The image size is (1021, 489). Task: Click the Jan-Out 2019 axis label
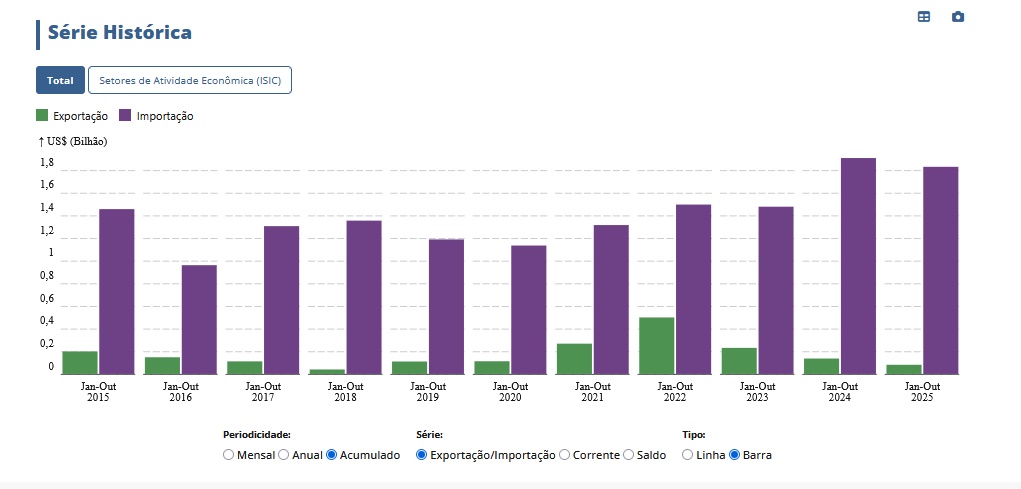pyautogui.click(x=427, y=392)
